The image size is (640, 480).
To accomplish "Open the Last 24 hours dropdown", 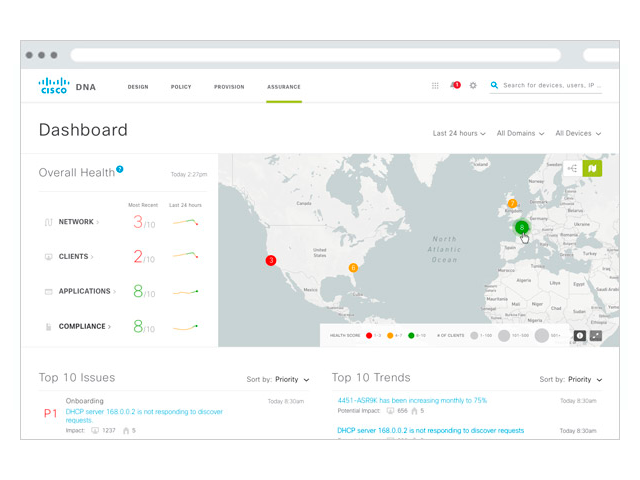I will [x=459, y=133].
